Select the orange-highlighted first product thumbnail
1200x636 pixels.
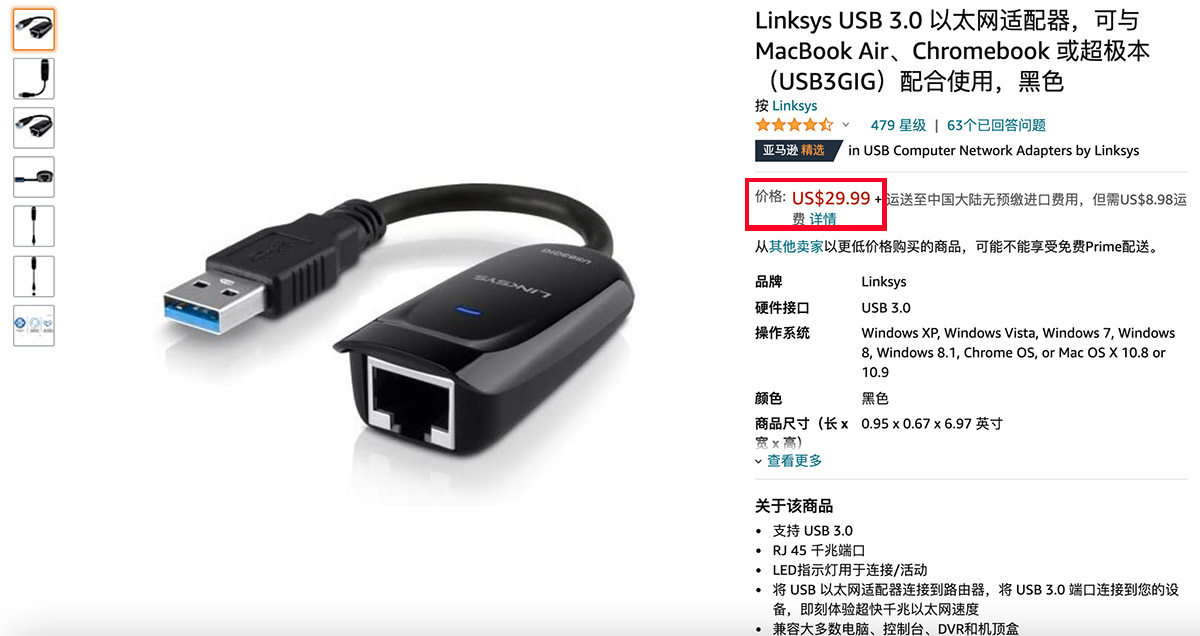(x=34, y=30)
